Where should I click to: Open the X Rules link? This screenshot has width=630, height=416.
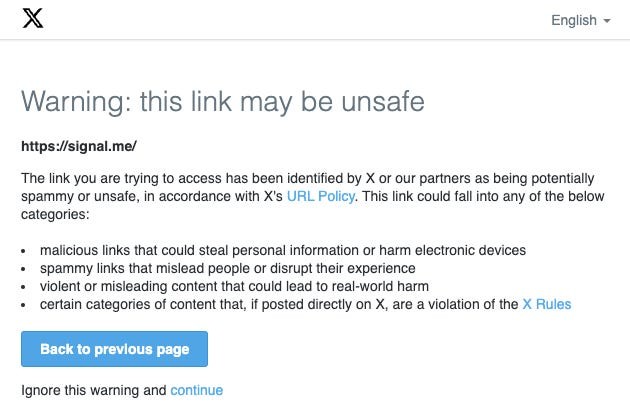pyautogui.click(x=546, y=304)
